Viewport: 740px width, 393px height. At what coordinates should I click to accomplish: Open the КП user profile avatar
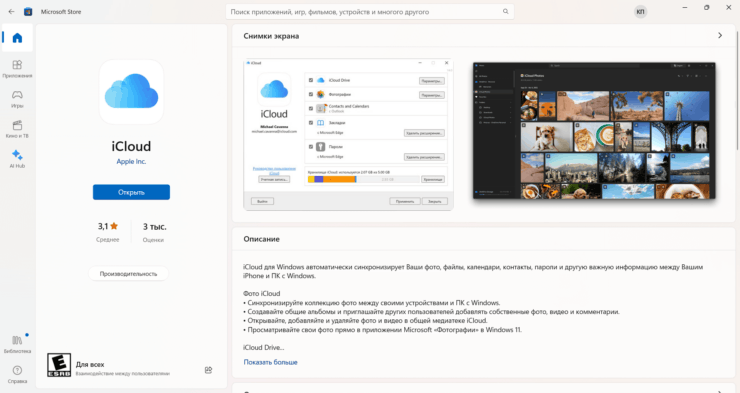(640, 12)
